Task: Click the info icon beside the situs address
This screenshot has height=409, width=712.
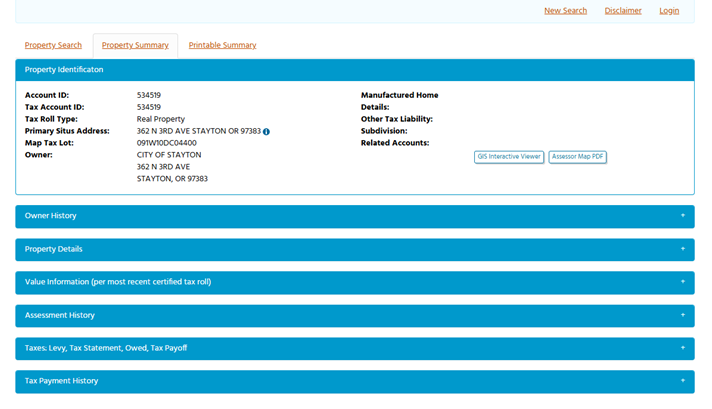Action: click(x=266, y=131)
